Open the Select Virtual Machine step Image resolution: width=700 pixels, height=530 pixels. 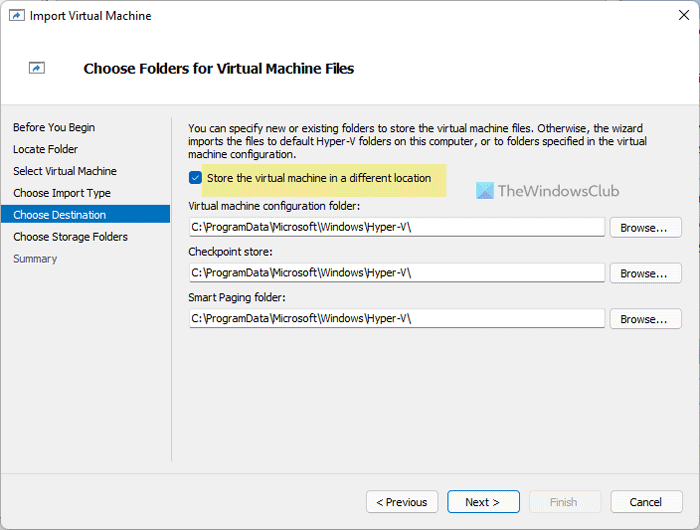(65, 171)
